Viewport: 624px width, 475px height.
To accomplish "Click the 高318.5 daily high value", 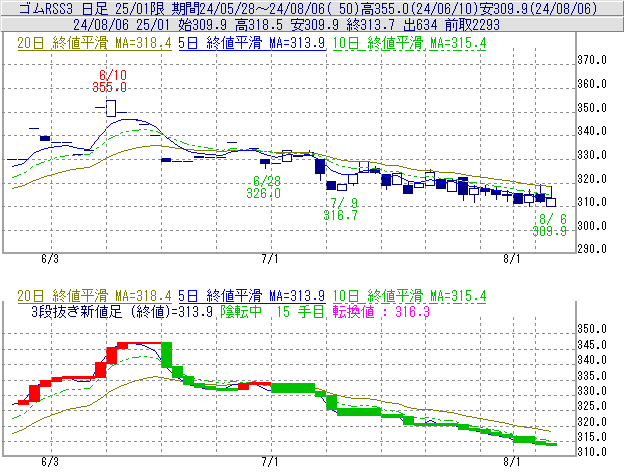I will [259, 25].
